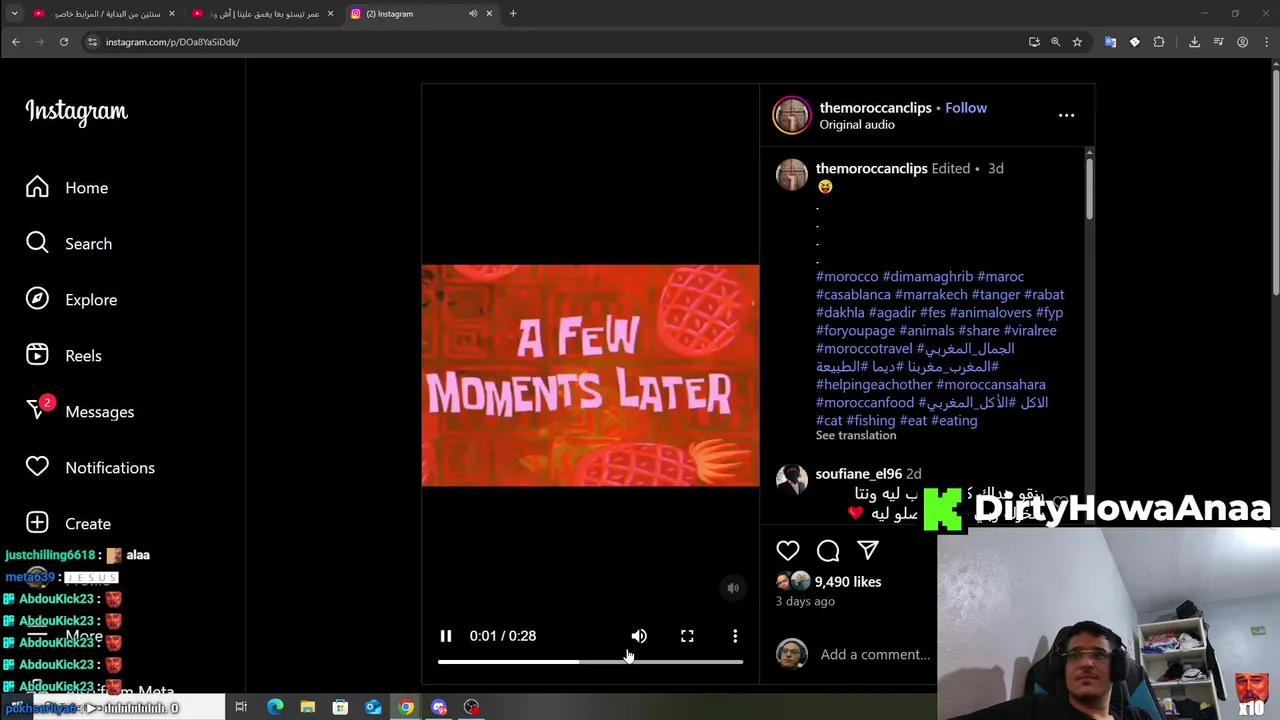Image resolution: width=1280 pixels, height=720 pixels.
Task: Click the 3 days ago timestamp
Action: [805, 601]
